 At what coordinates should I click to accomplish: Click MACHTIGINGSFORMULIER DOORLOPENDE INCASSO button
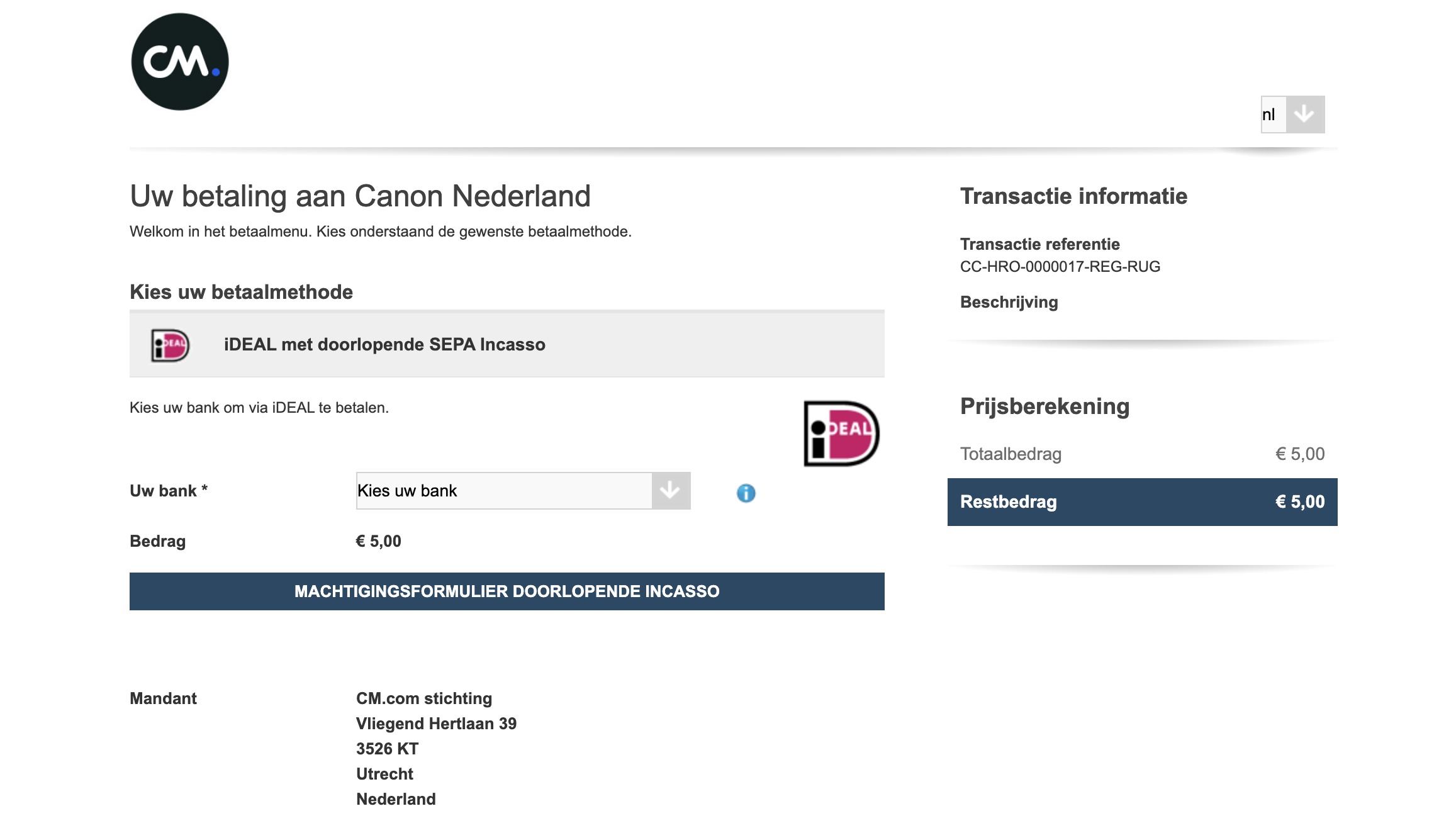click(x=507, y=591)
